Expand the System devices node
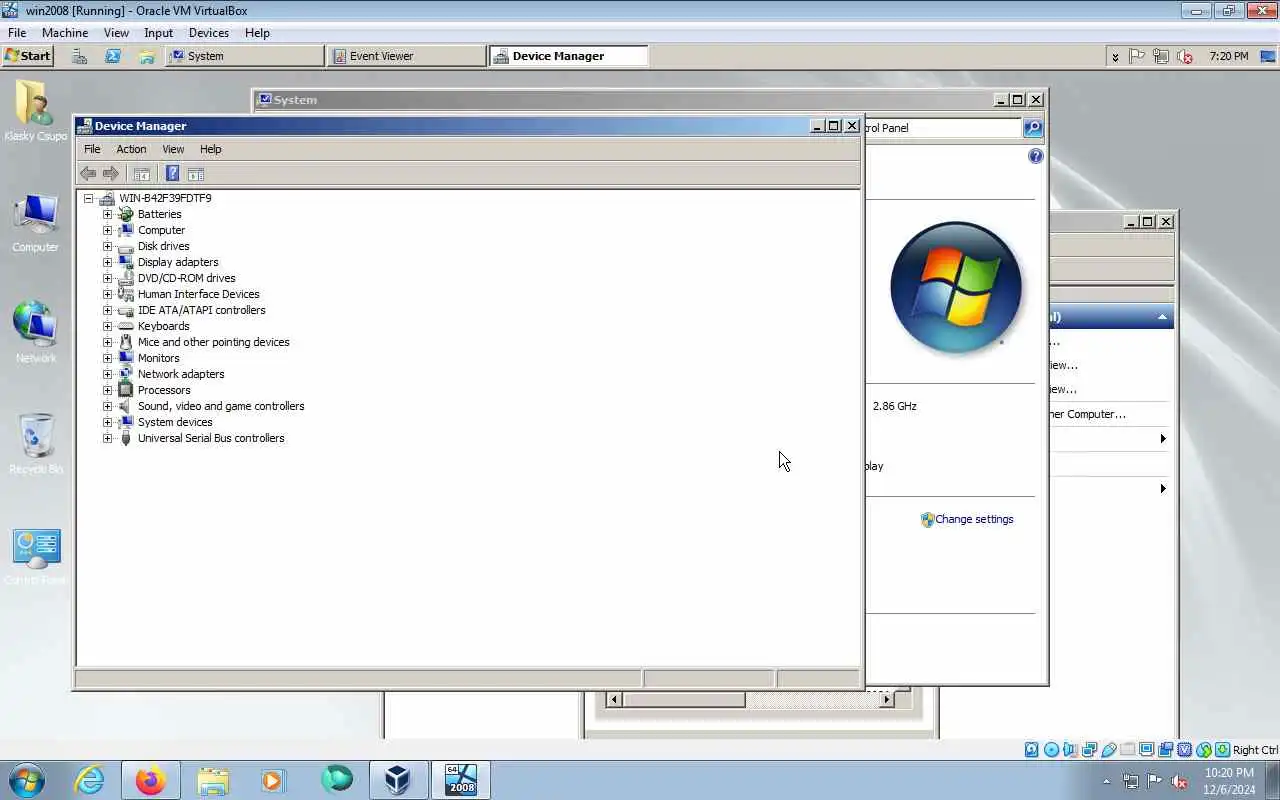The height and width of the screenshot is (800, 1280). [x=107, y=422]
